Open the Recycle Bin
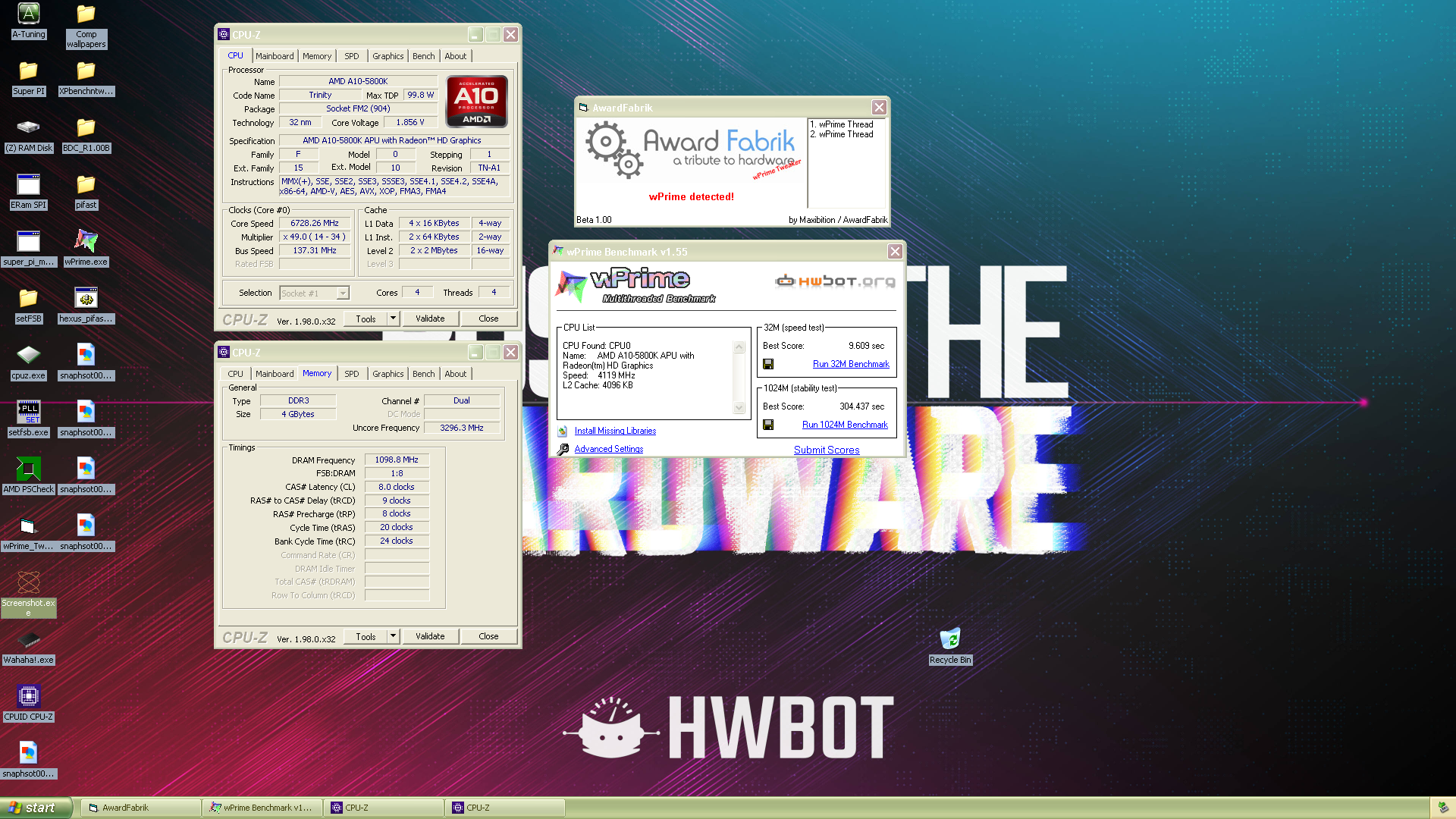Viewport: 1456px width, 819px height. pyautogui.click(x=950, y=646)
